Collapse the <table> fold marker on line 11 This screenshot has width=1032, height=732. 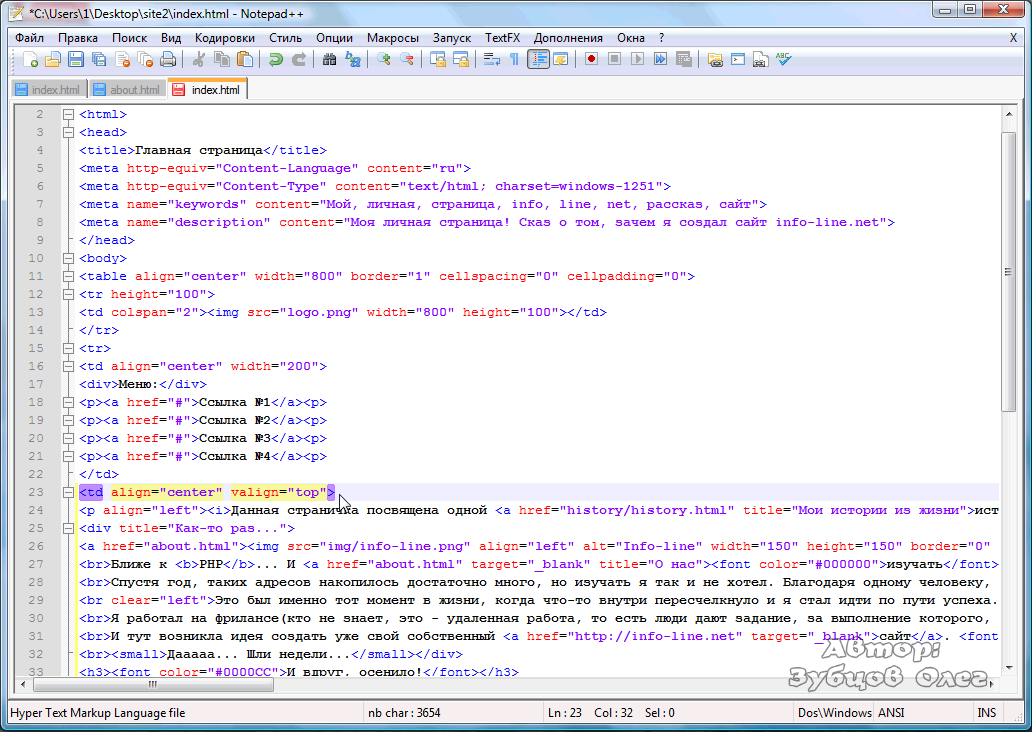click(x=69, y=276)
